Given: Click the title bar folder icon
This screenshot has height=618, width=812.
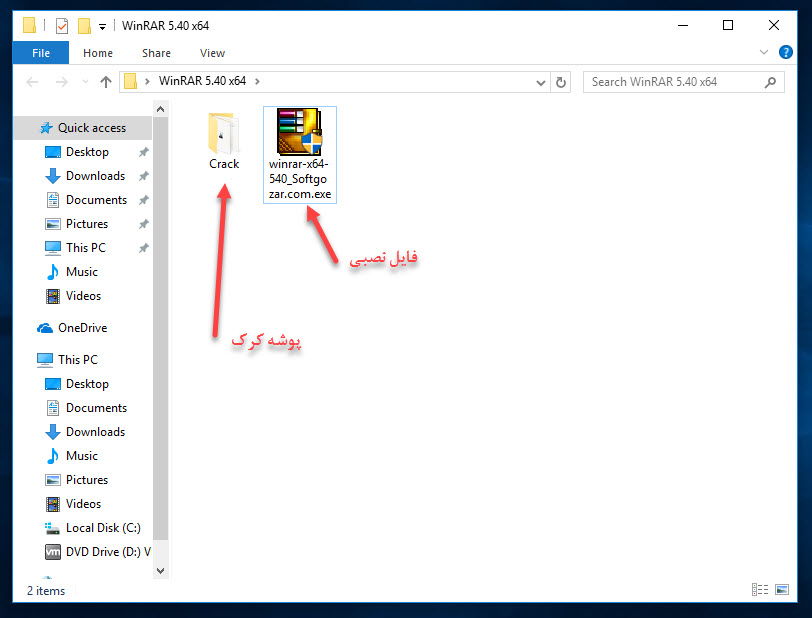Looking at the screenshot, I should [x=30, y=25].
